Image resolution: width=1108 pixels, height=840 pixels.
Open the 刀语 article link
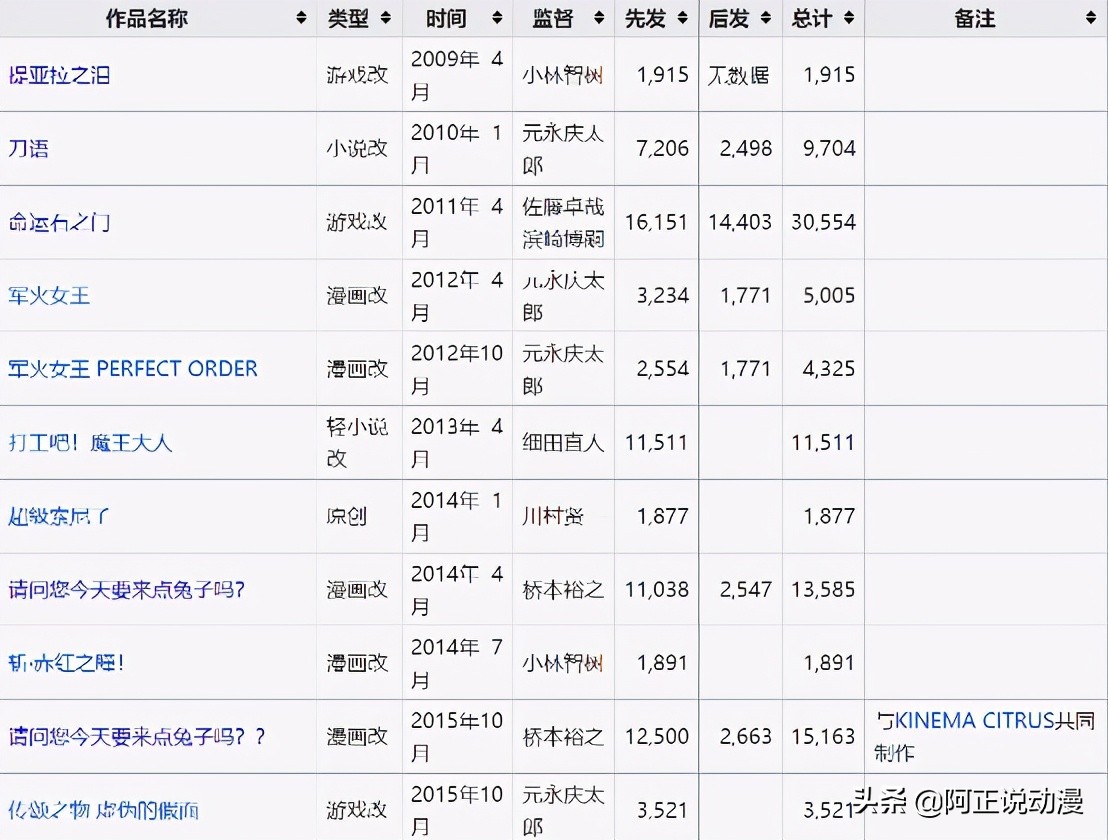click(x=28, y=146)
